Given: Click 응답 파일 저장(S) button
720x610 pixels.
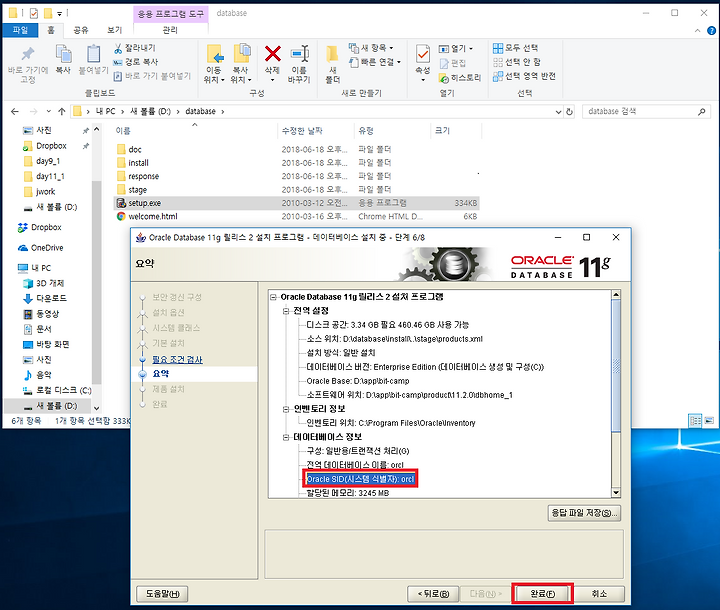Looking at the screenshot, I should [x=585, y=513].
